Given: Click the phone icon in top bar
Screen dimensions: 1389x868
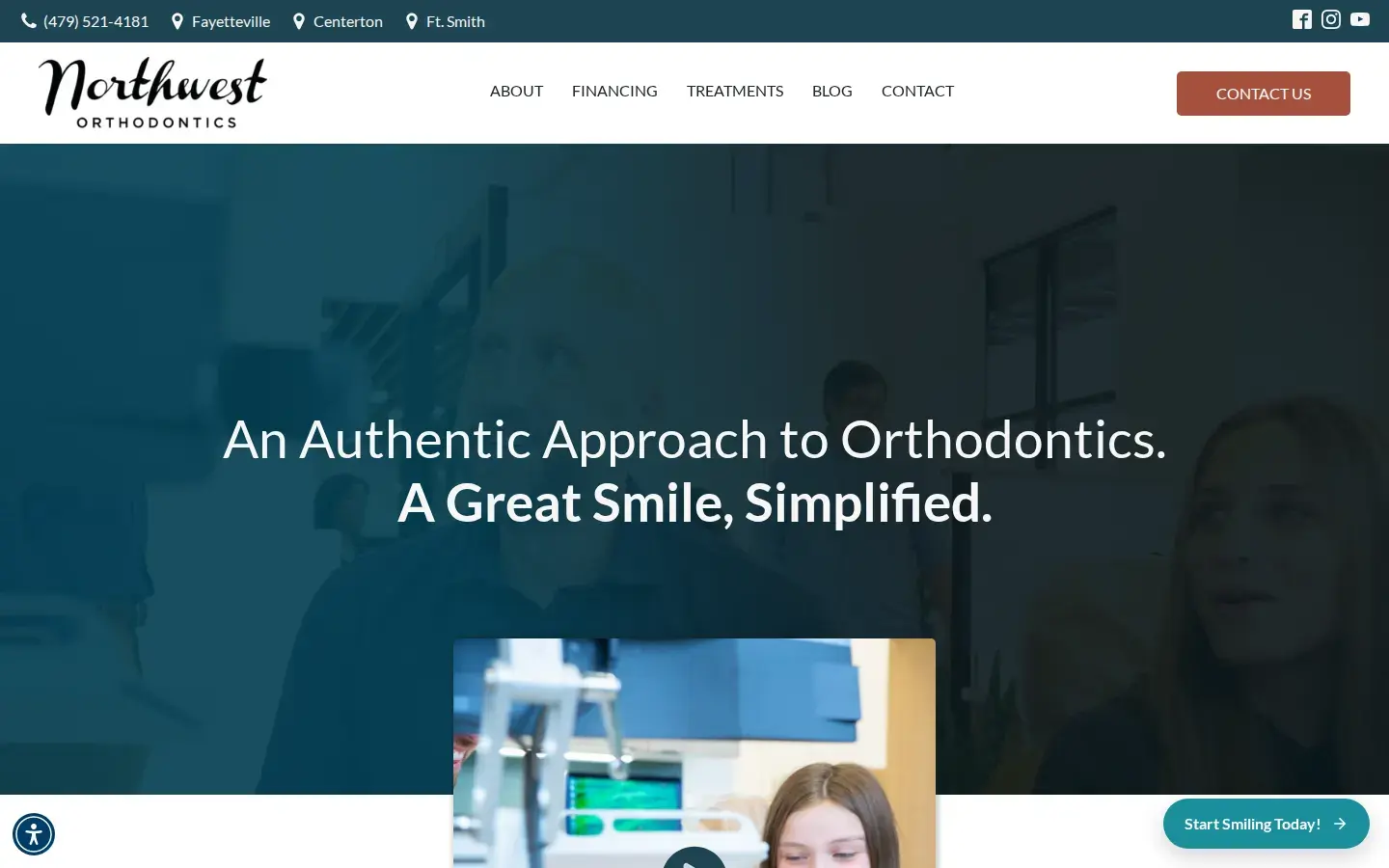Looking at the screenshot, I should click(29, 21).
